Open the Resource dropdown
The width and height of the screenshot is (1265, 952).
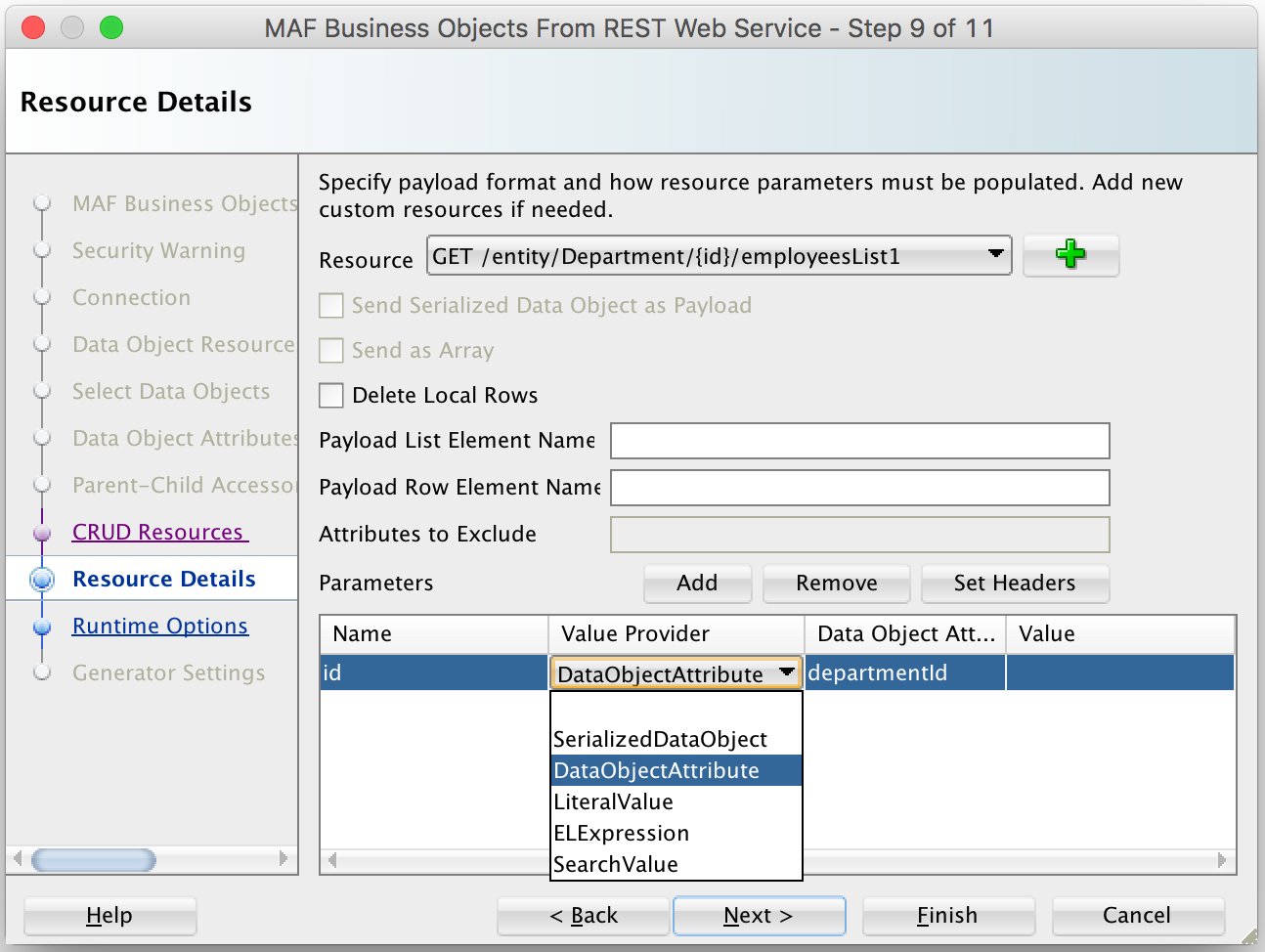(x=719, y=256)
